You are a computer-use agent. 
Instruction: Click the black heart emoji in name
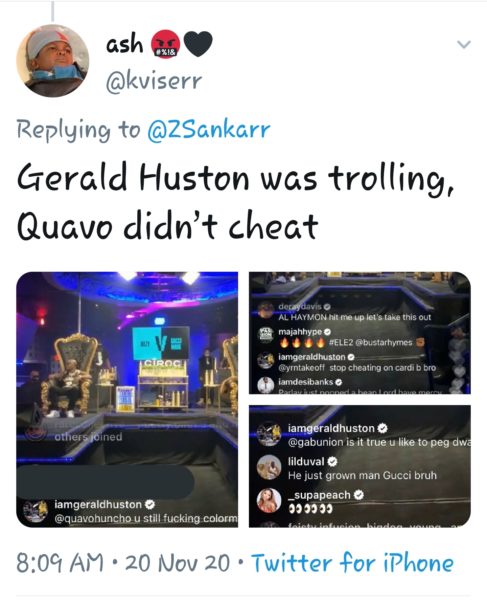click(x=198, y=44)
